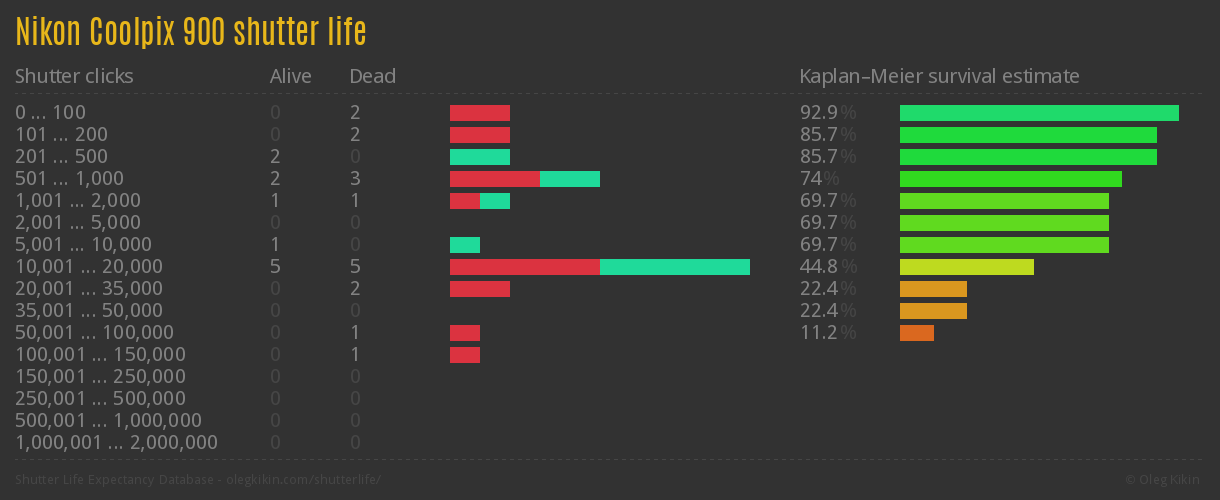Screen dimensions: 1220x500
Task: Click the "Alive" column header
Action: [x=290, y=76]
